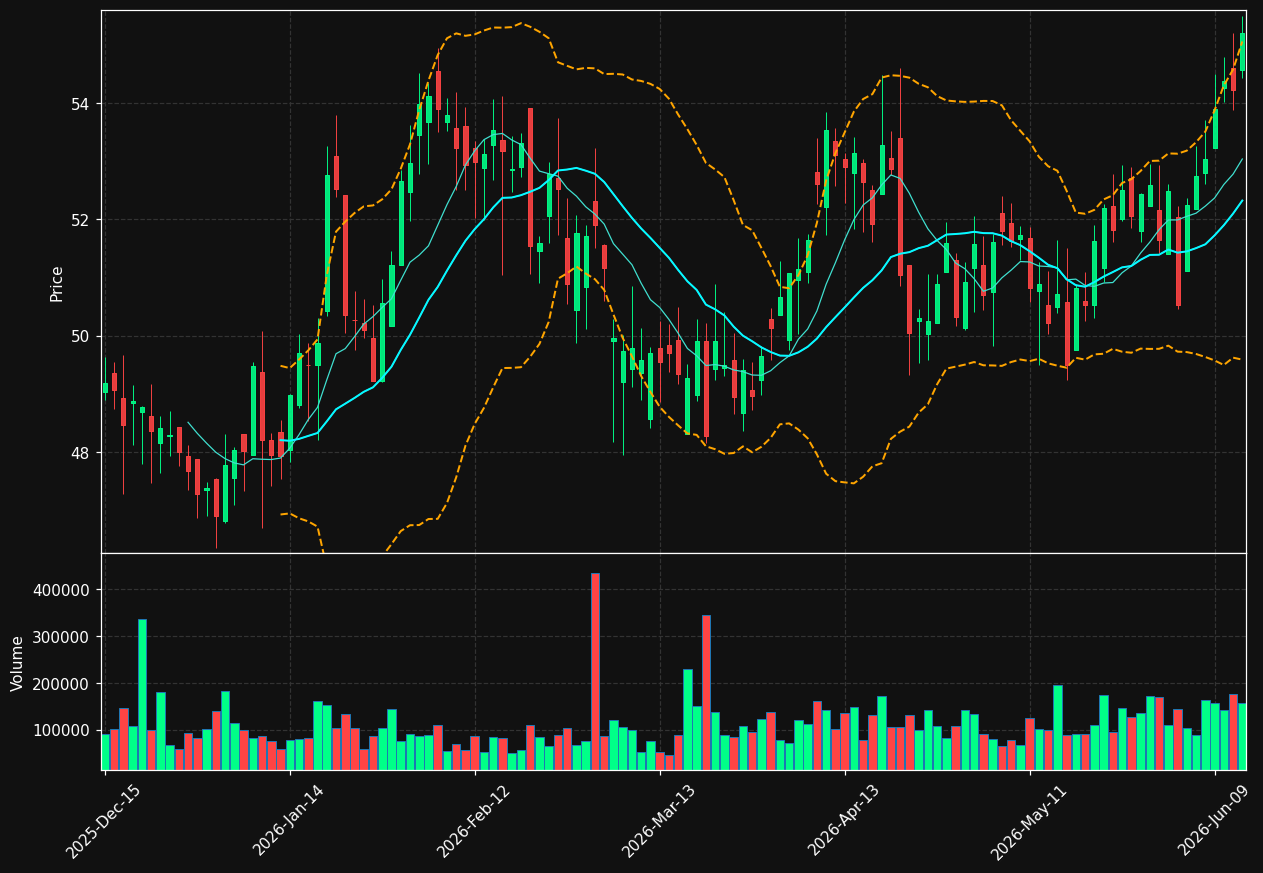Click the 2026-May-11 date label
Viewport: 1263px width, 873px height.
[1029, 822]
